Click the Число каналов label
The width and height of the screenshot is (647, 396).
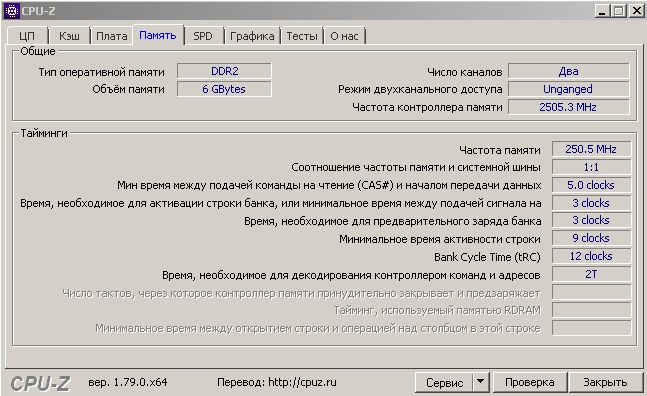click(465, 72)
